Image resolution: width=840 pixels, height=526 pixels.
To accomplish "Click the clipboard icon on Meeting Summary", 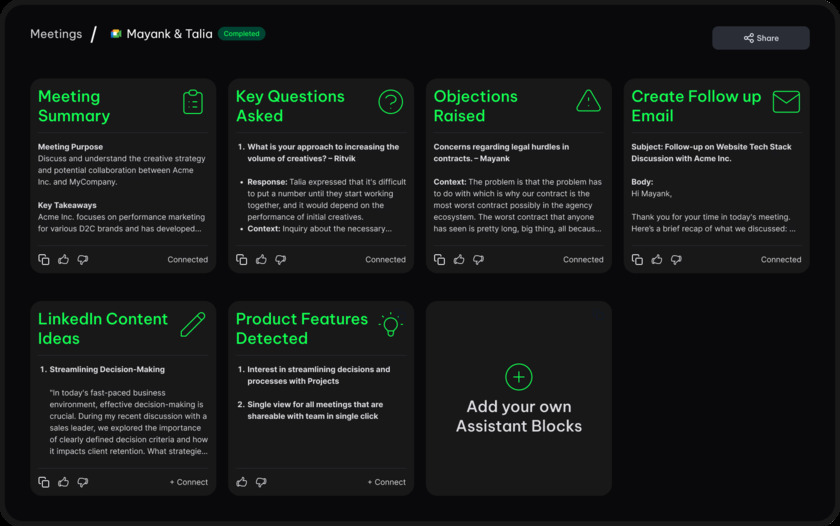I will 193,102.
